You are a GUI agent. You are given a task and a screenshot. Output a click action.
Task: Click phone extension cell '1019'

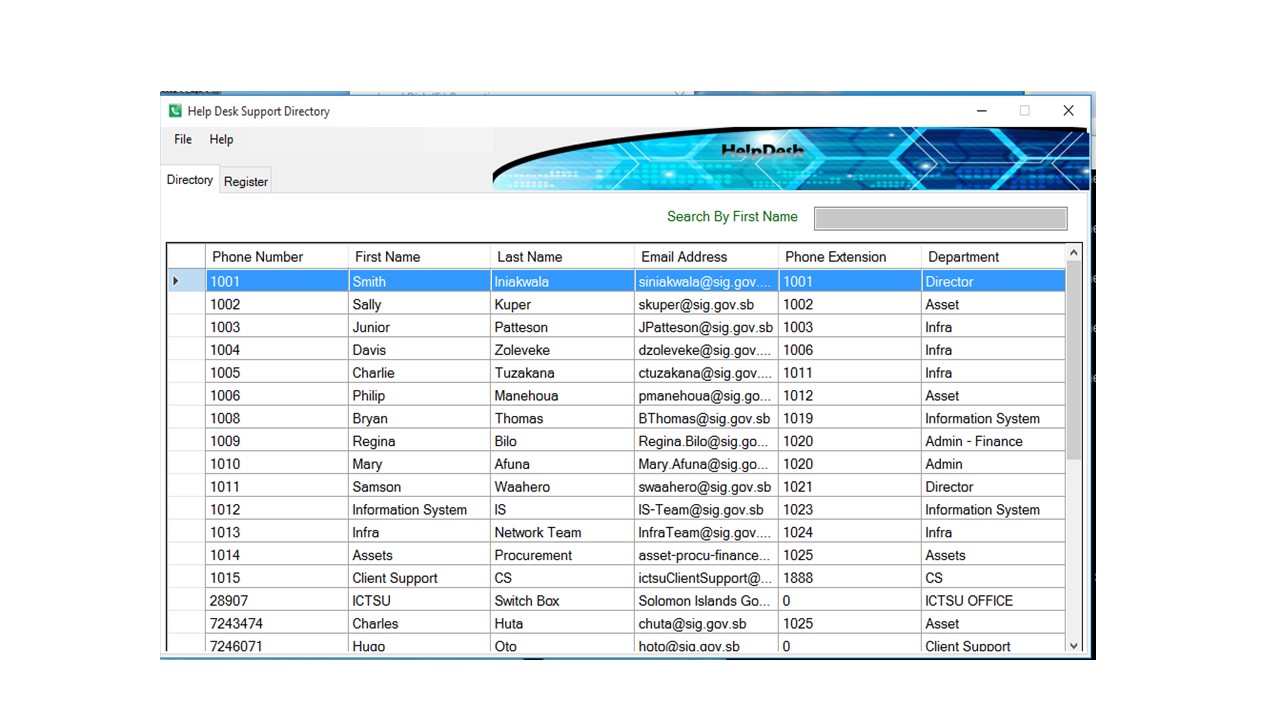click(850, 419)
